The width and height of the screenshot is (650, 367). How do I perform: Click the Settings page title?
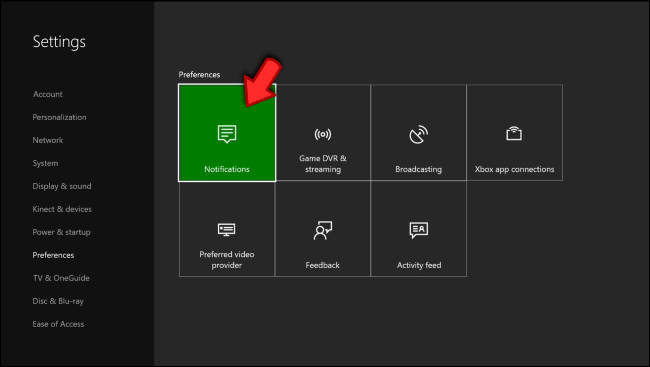coord(59,42)
